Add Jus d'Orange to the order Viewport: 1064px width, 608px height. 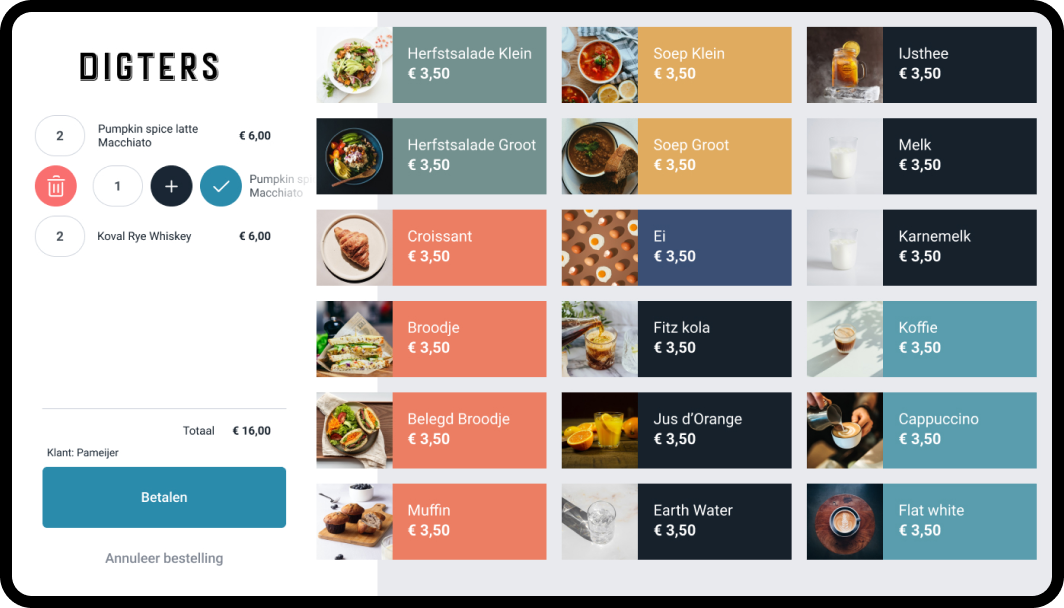[677, 430]
